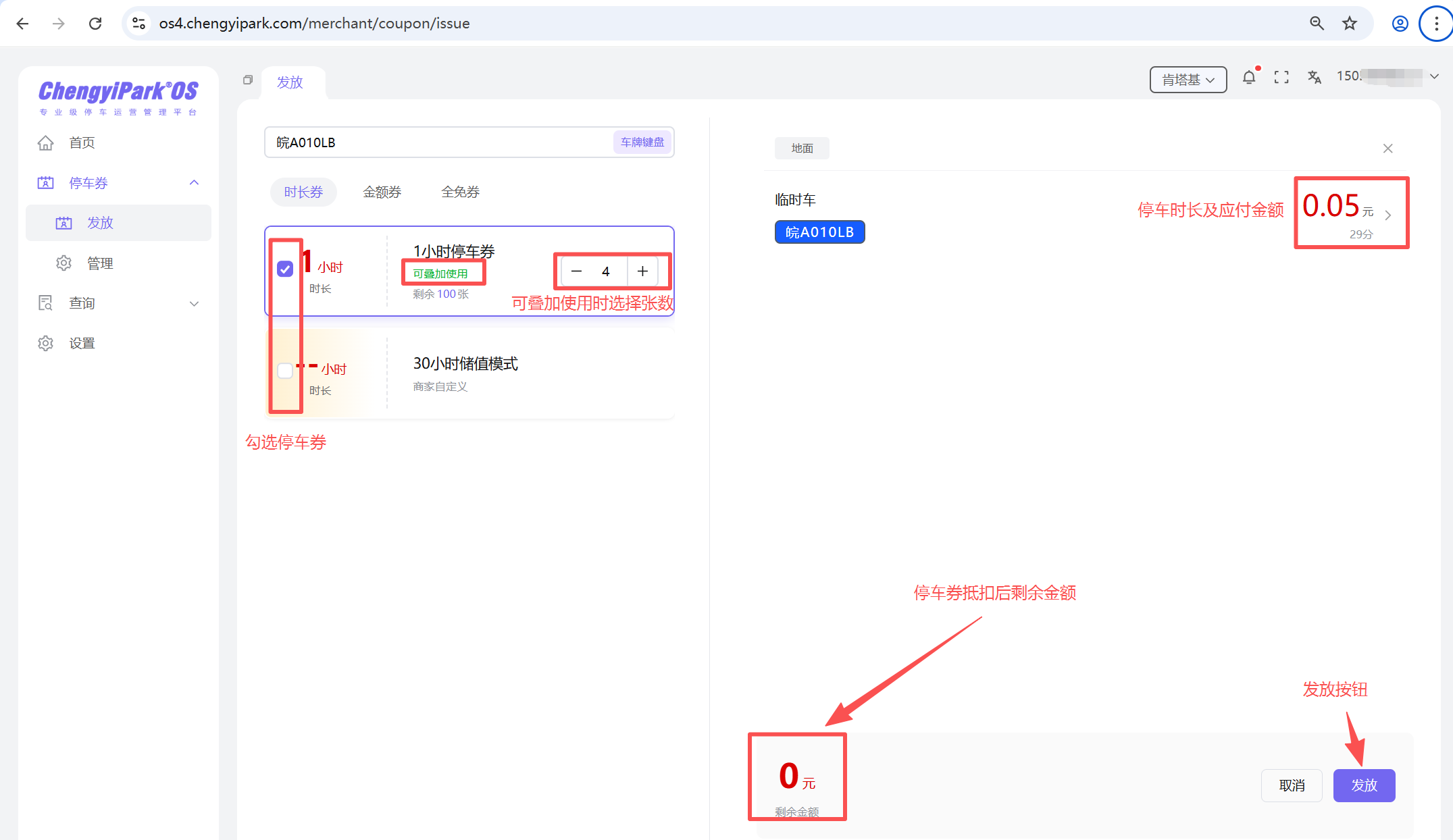Click the translate icon in the top bar
The image size is (1453, 840).
point(1314,77)
